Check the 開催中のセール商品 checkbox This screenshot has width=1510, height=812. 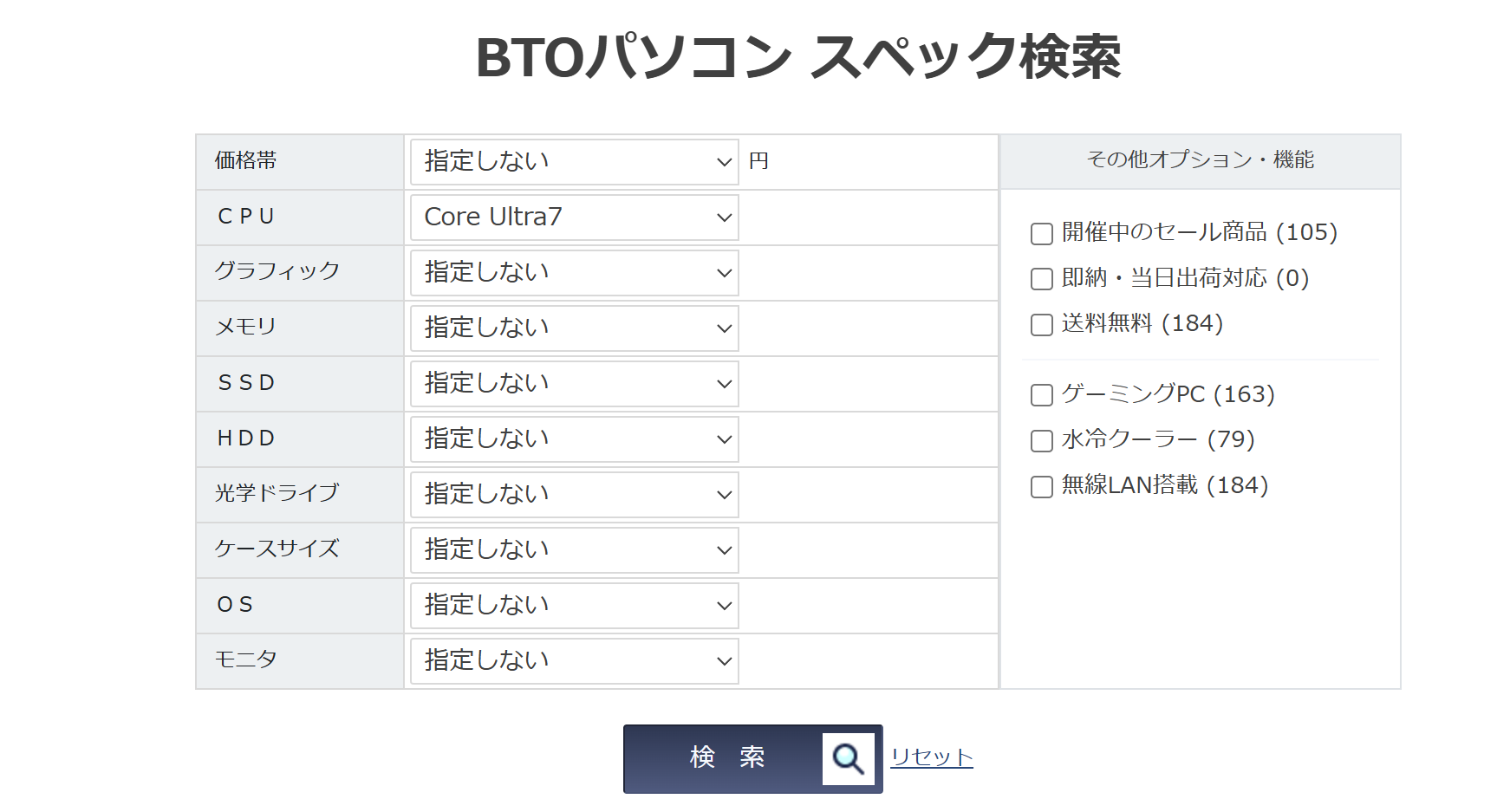coord(1042,234)
